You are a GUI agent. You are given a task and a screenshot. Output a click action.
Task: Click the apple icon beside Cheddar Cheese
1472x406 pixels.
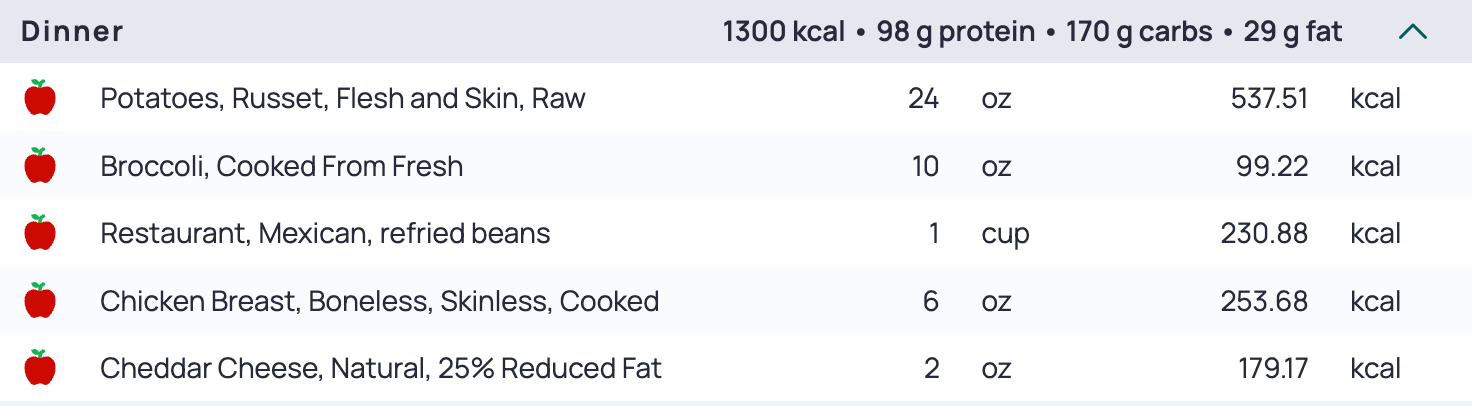tap(40, 368)
